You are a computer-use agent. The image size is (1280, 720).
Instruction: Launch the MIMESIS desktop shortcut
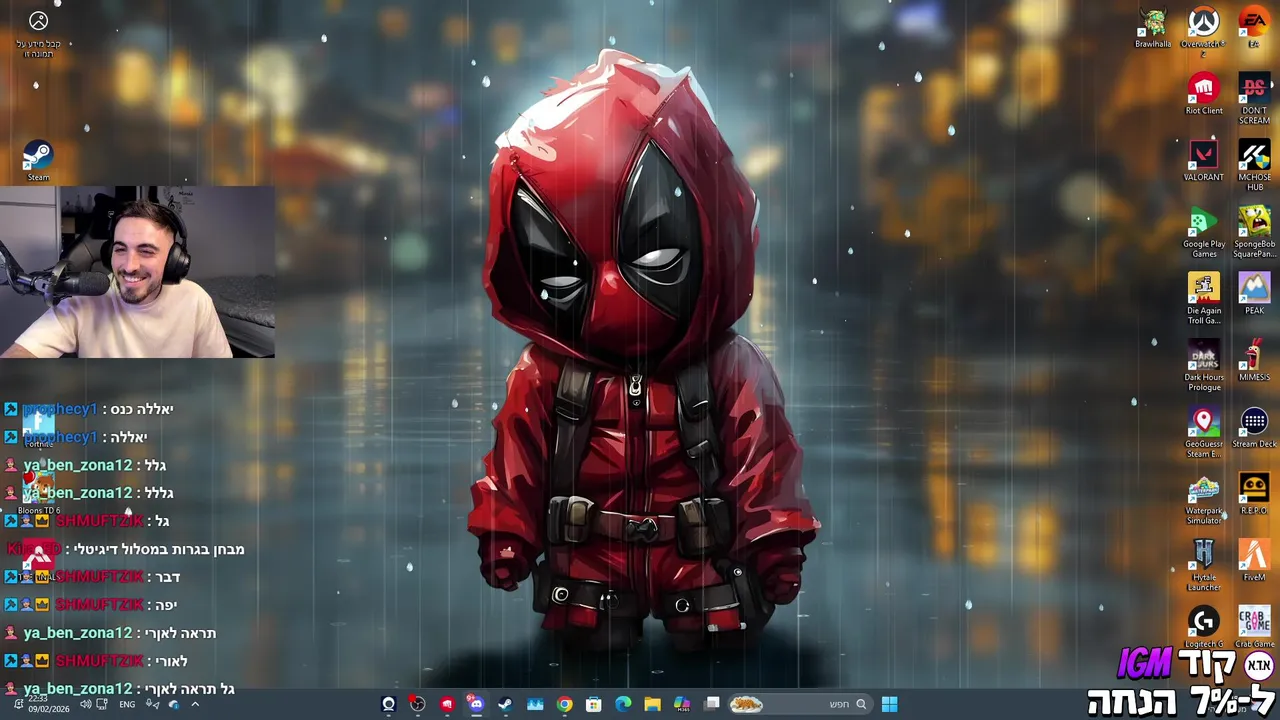[1254, 362]
